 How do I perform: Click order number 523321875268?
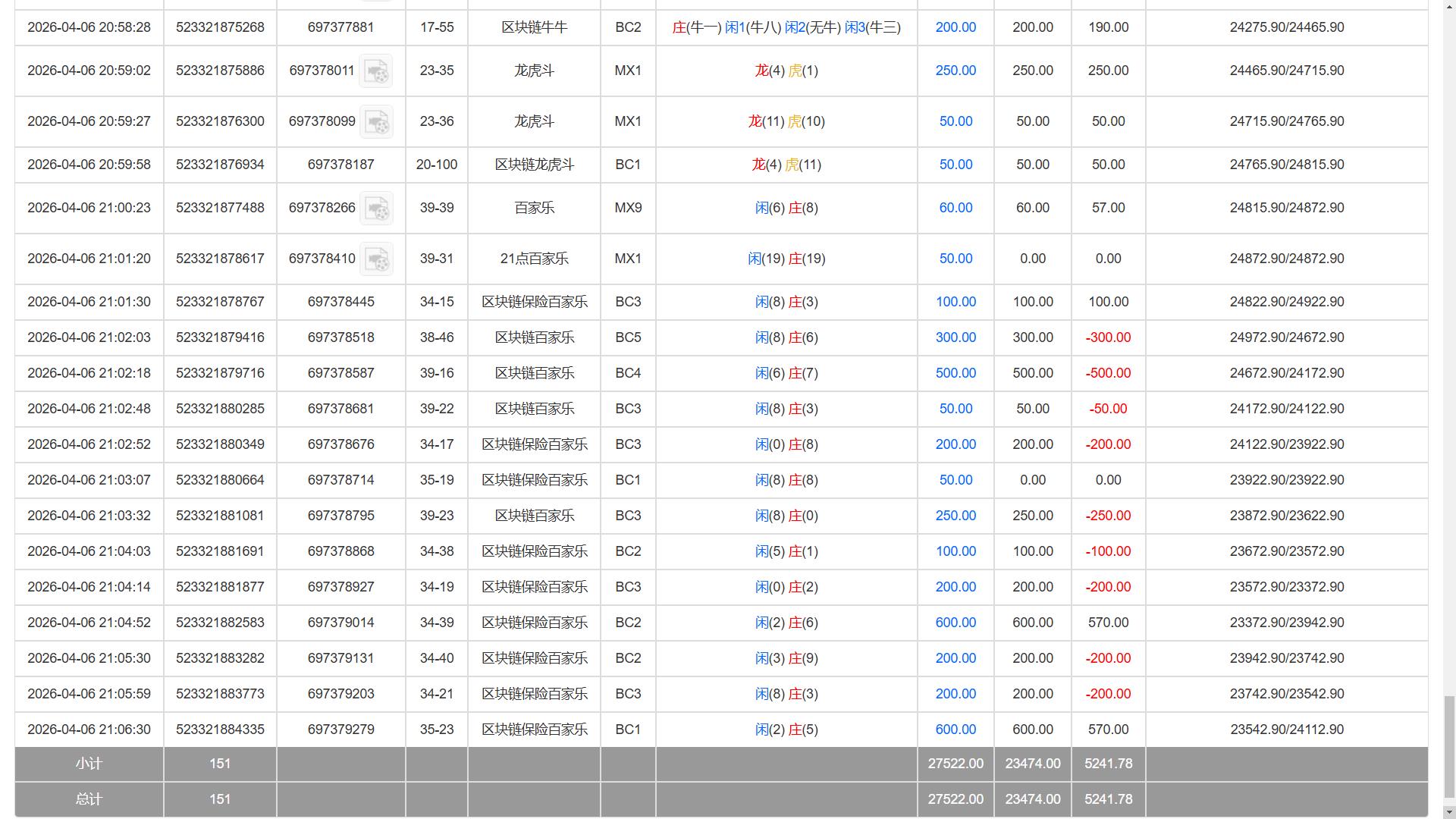pos(220,27)
